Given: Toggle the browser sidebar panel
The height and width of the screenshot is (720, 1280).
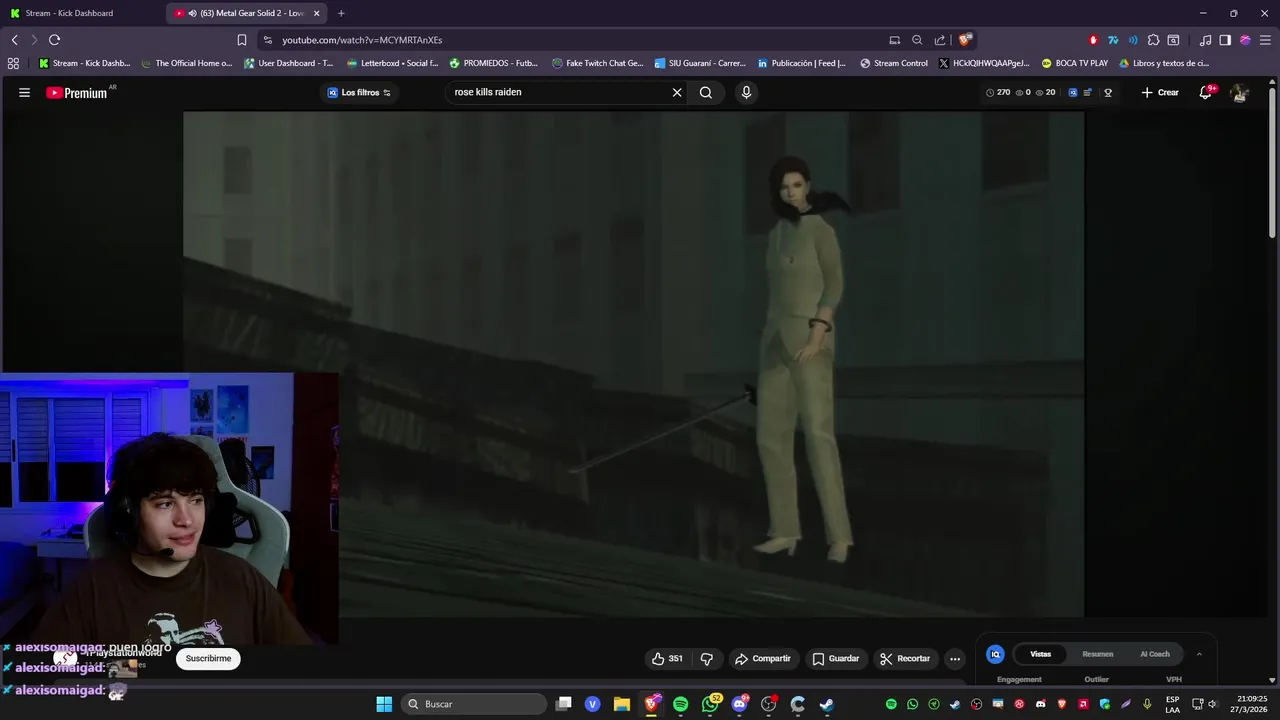Looking at the screenshot, I should click(x=1225, y=40).
